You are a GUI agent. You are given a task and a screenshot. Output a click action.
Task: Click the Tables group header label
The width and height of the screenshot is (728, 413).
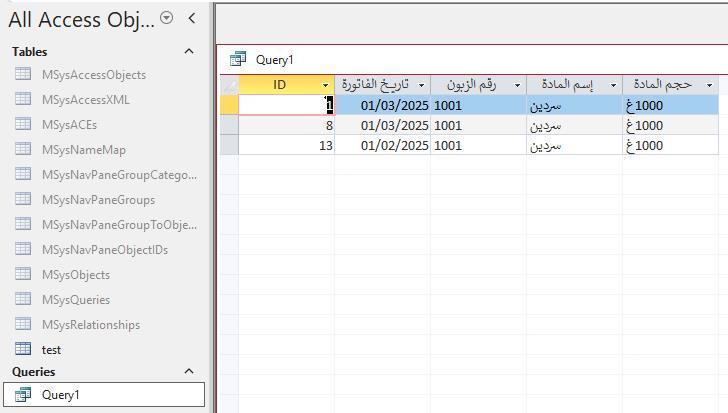(30, 52)
